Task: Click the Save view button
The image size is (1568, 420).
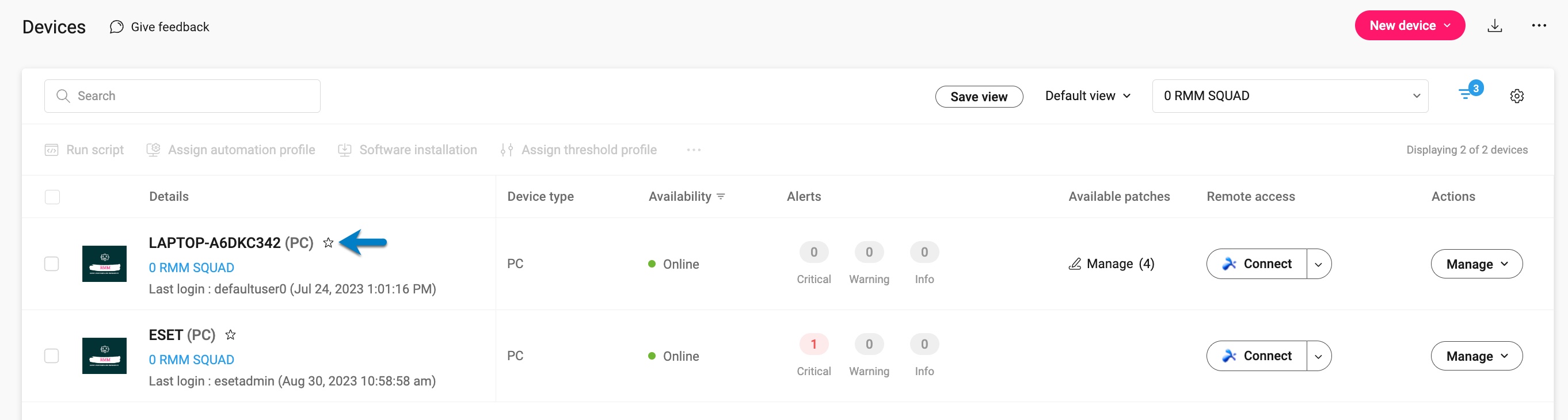Action: pos(978,97)
